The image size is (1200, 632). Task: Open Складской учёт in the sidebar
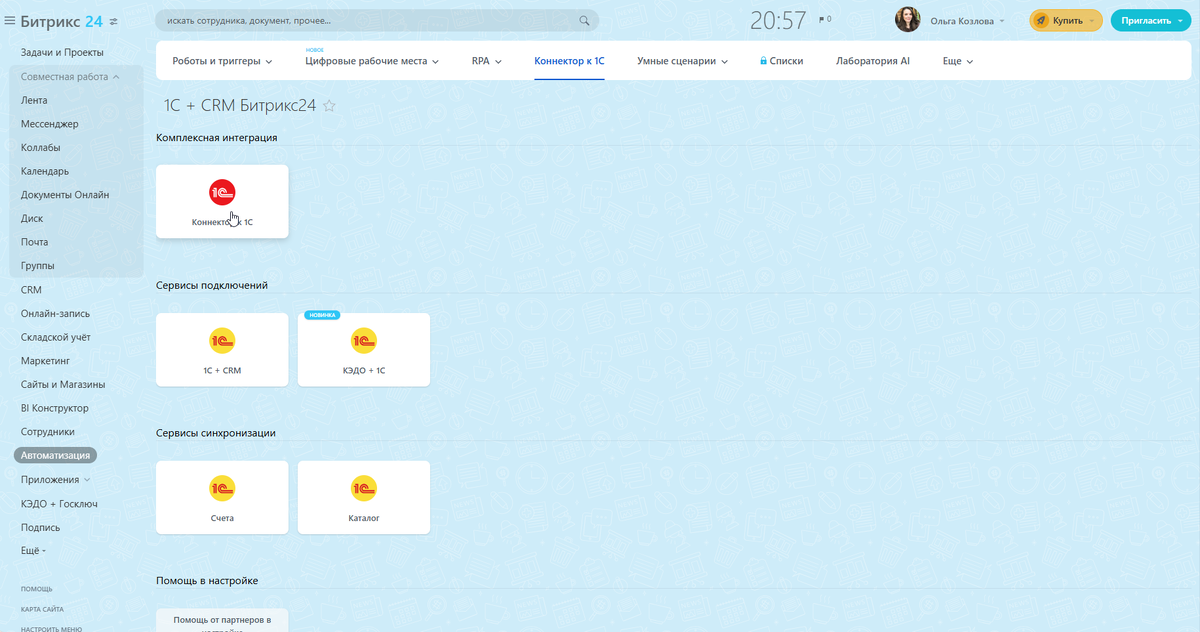tap(56, 337)
